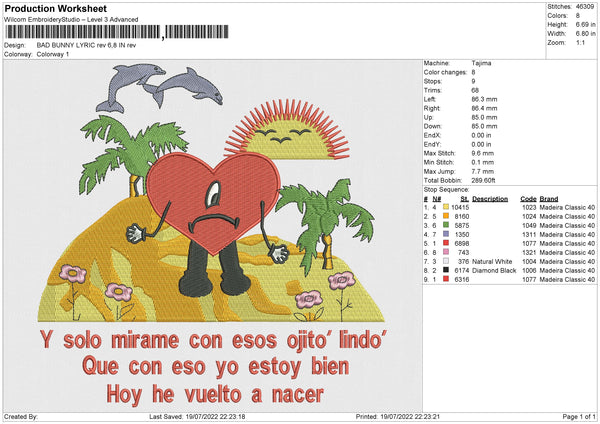Click the Stitches value 46309
This screenshot has width=600, height=424.
[x=585, y=7]
